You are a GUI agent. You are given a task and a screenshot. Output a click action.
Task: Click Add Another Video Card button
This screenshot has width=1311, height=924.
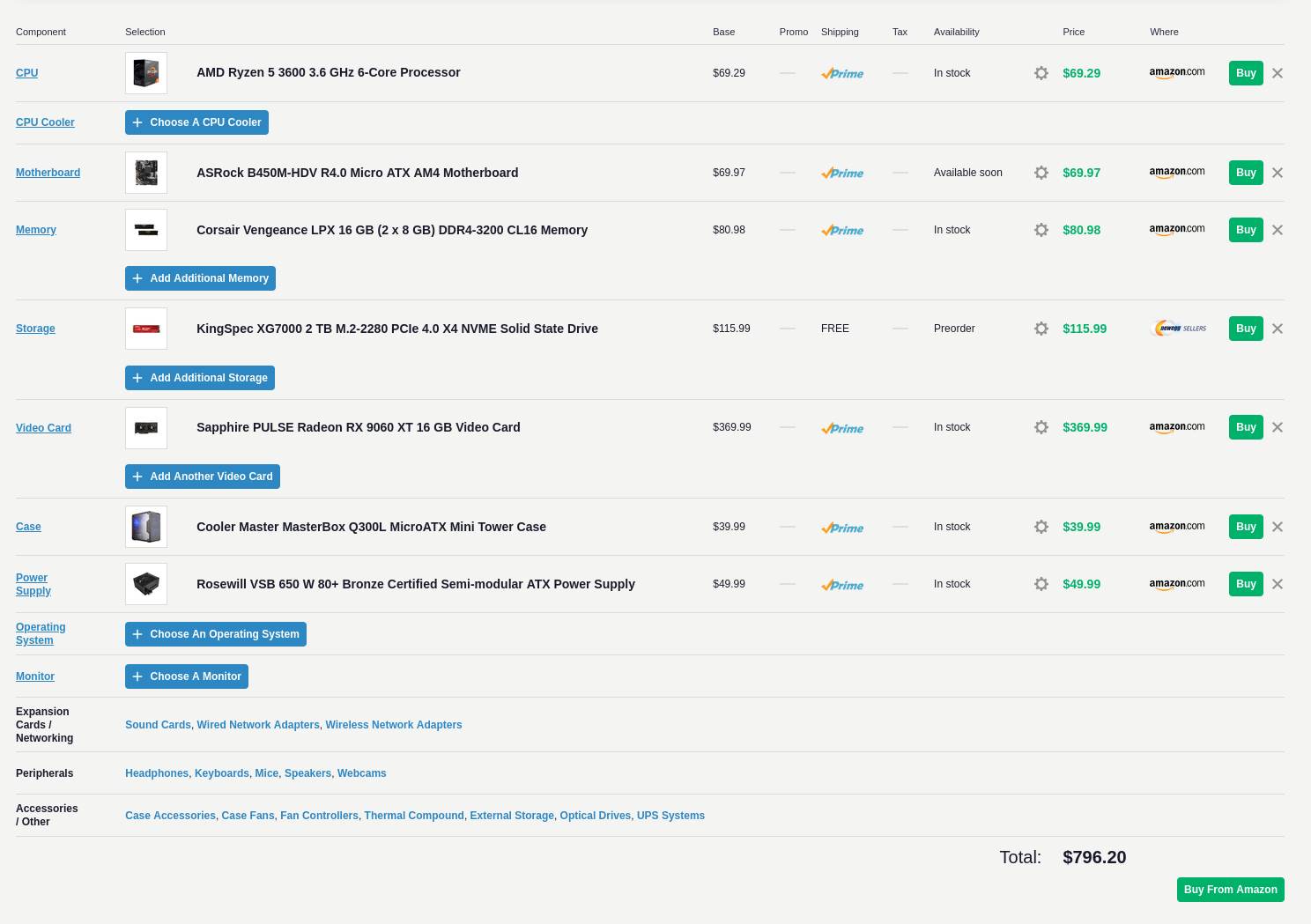click(203, 477)
